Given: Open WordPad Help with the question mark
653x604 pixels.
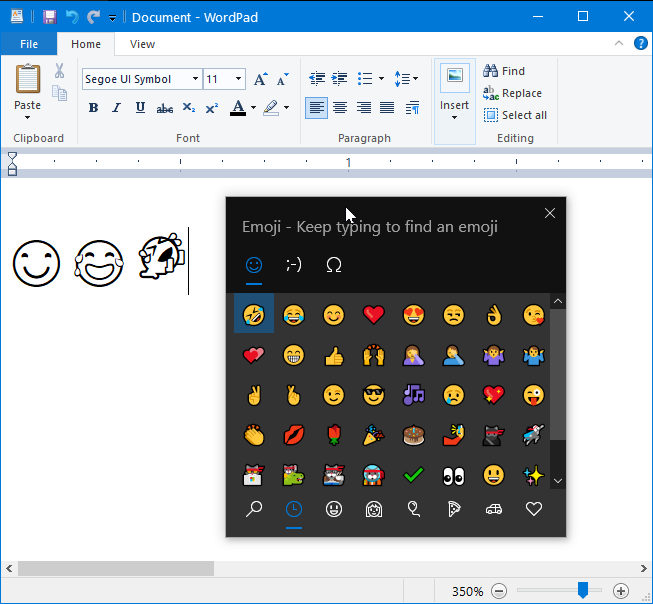Looking at the screenshot, I should (x=641, y=43).
